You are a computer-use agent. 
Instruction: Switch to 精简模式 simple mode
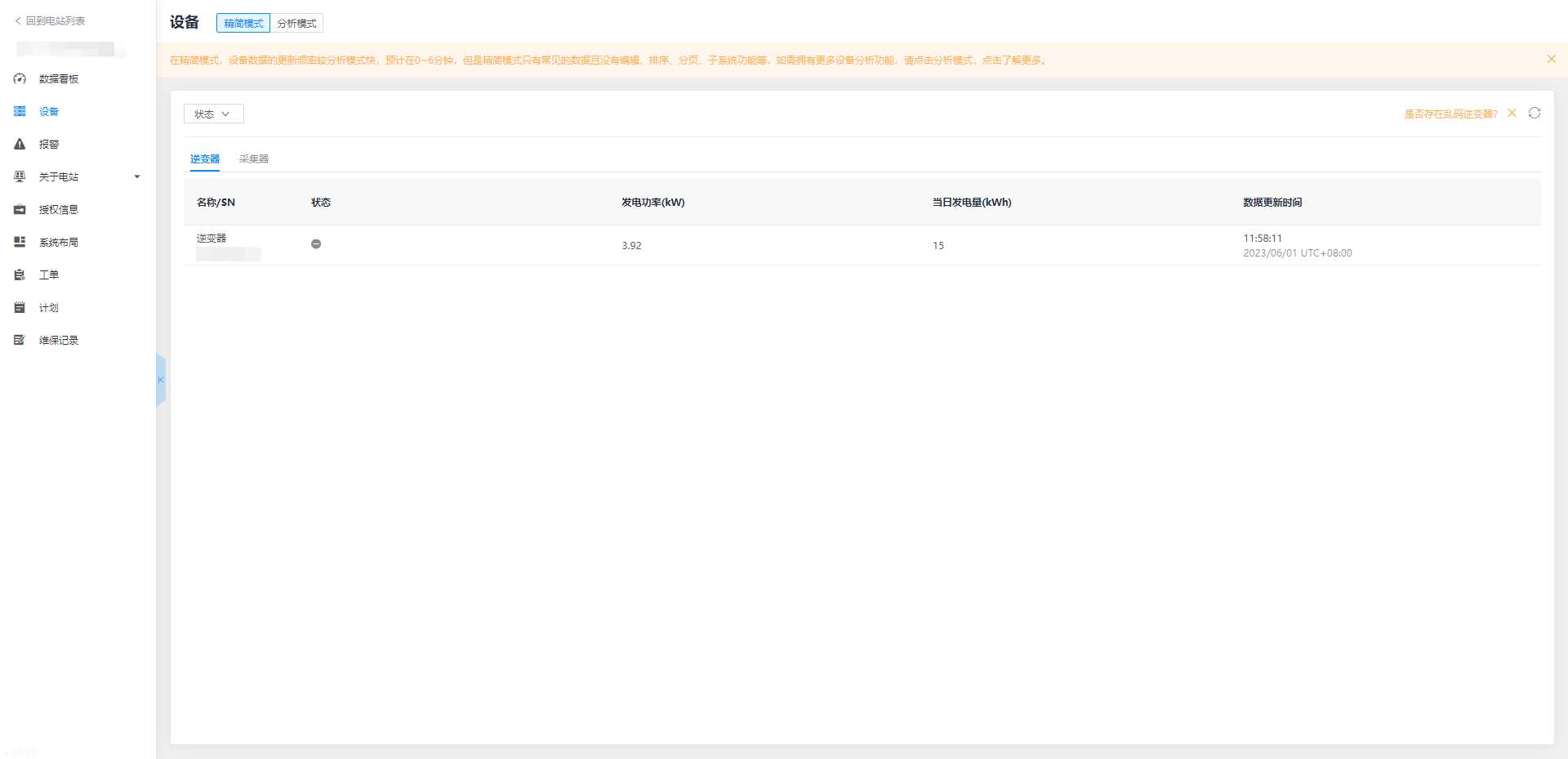pos(243,24)
